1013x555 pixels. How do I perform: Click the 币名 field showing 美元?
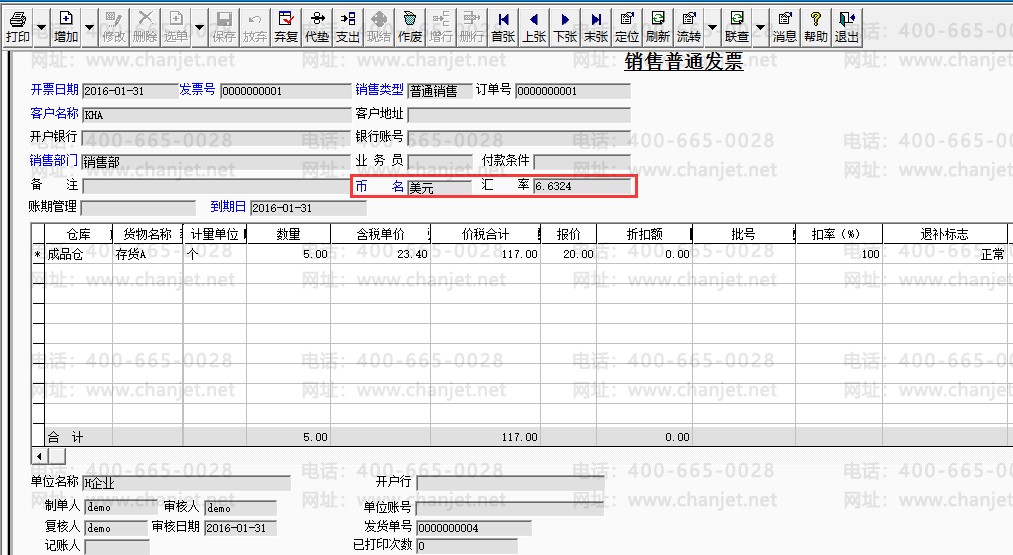439,187
